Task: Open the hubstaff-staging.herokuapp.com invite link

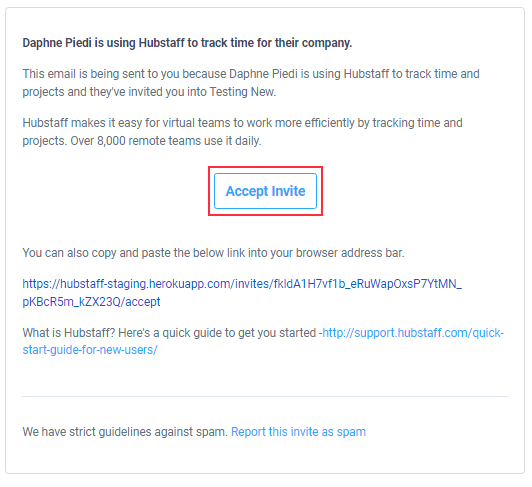Action: click(242, 293)
